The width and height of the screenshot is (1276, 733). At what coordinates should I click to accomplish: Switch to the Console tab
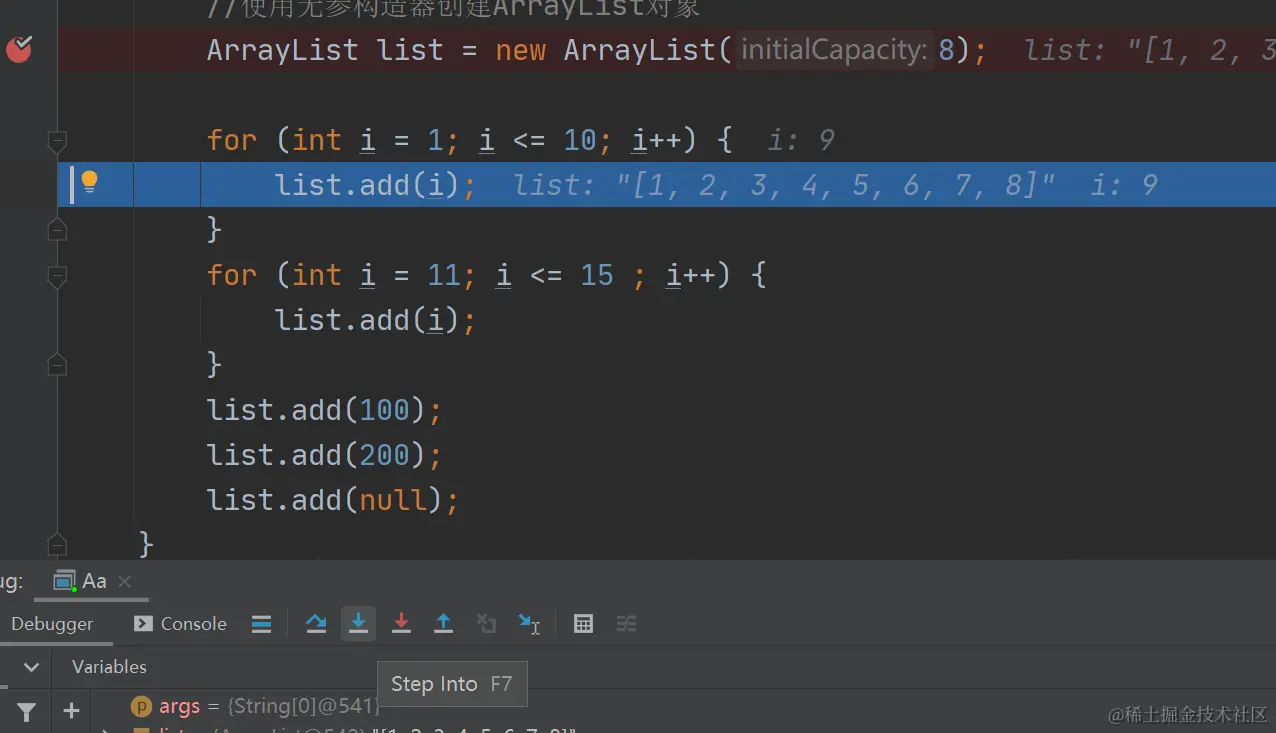coord(181,624)
